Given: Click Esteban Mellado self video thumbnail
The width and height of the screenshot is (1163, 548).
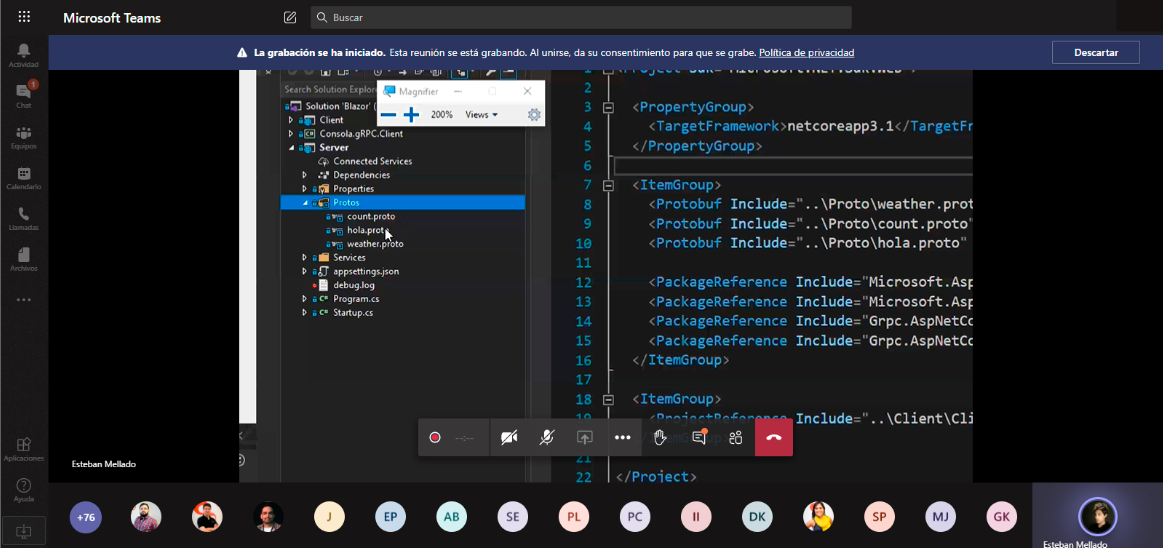Looking at the screenshot, I should coord(1098,516).
